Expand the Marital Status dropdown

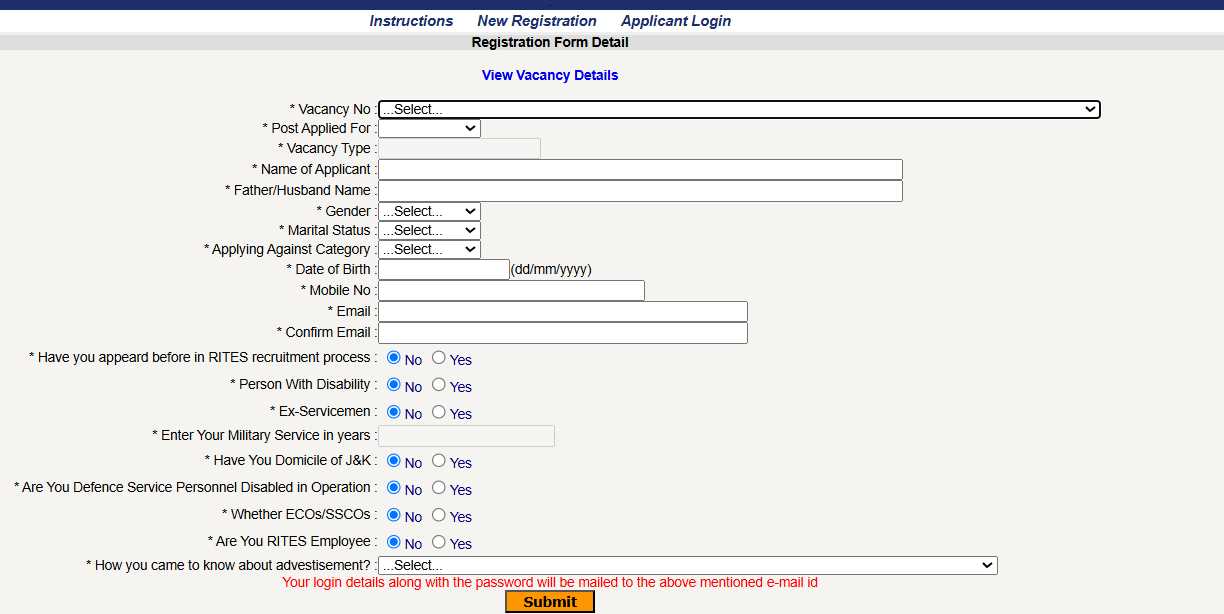tap(429, 230)
